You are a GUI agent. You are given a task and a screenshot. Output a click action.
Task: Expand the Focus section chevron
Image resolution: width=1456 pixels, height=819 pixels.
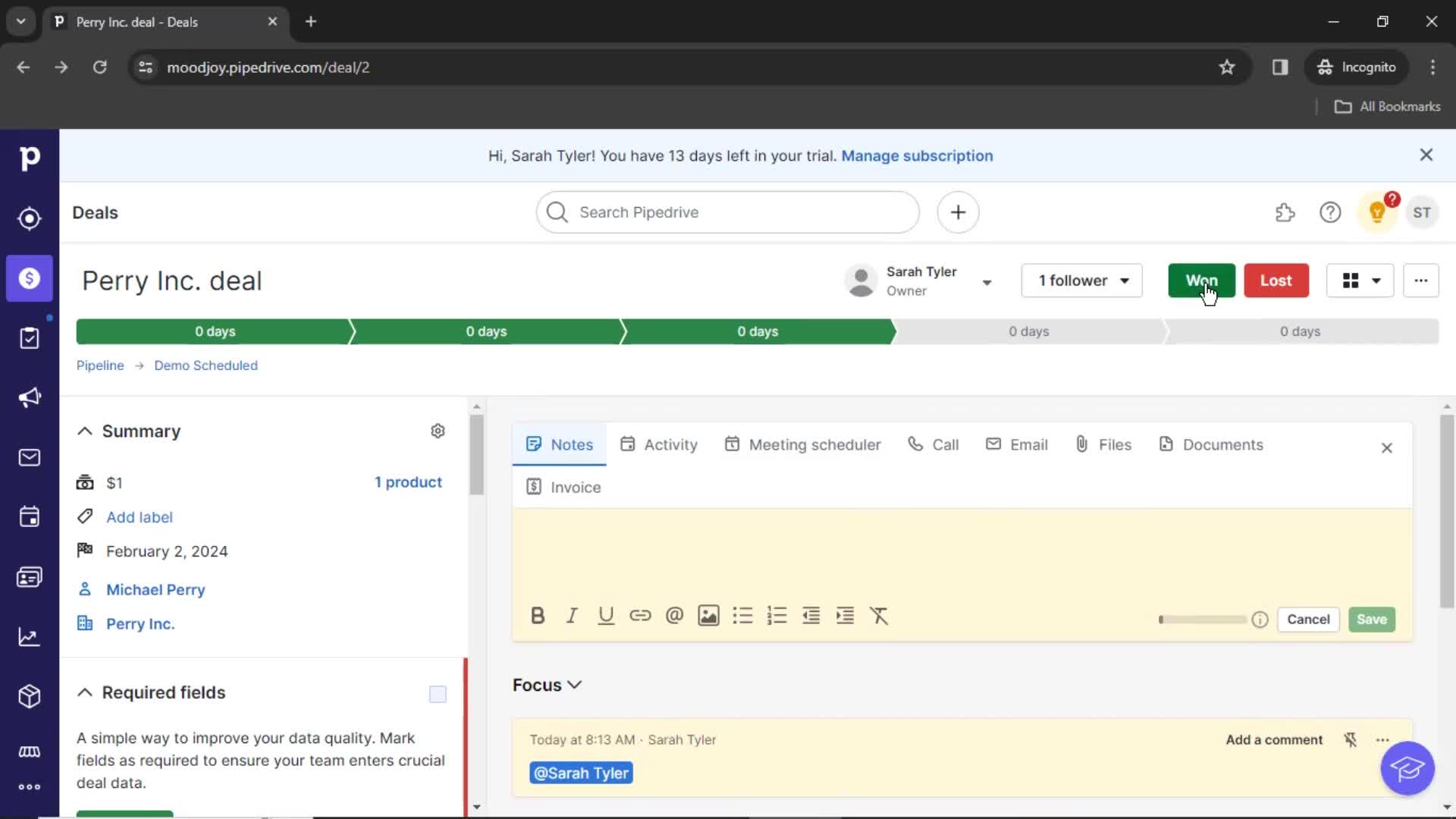click(575, 685)
